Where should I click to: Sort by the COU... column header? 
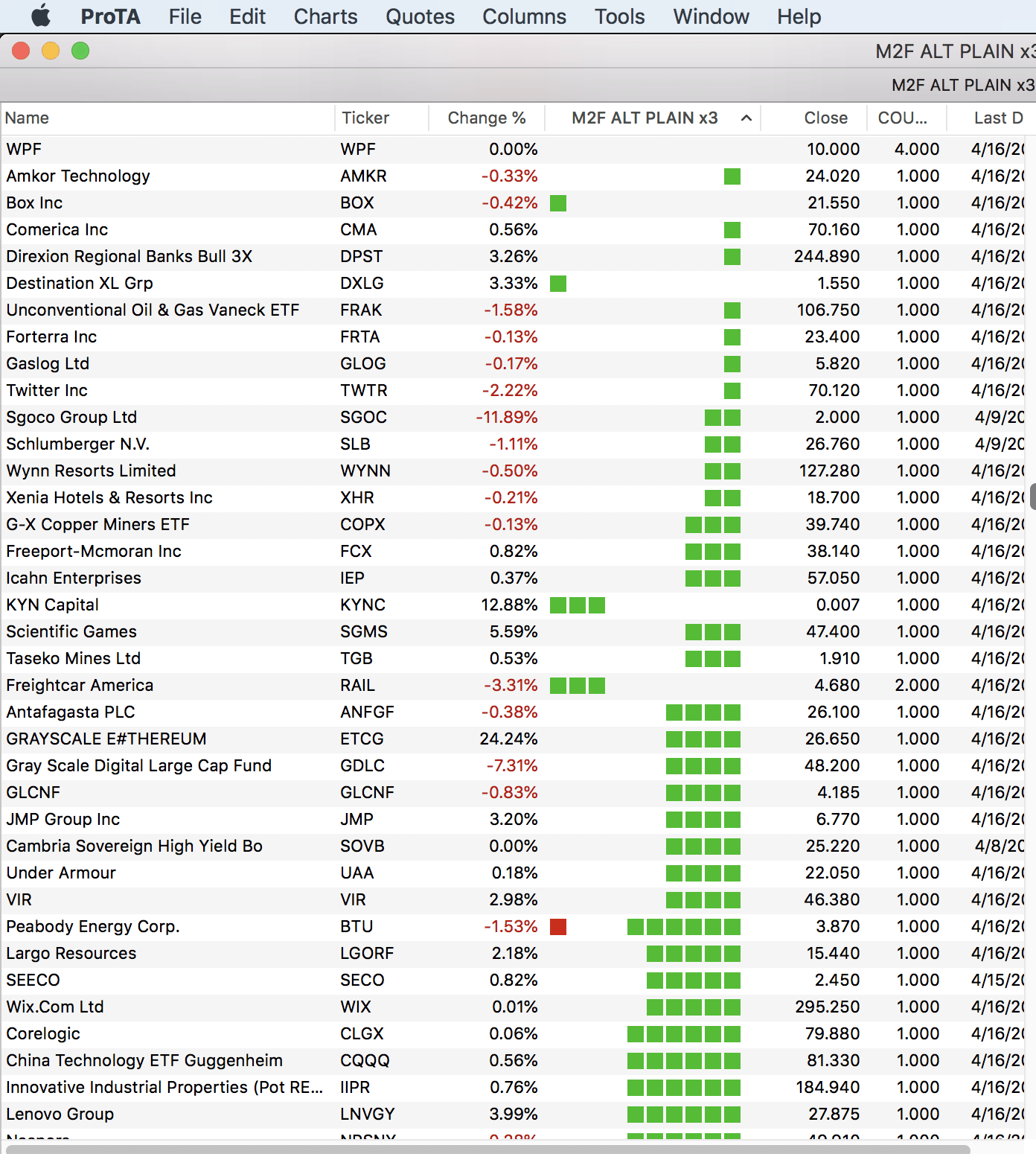click(x=907, y=118)
